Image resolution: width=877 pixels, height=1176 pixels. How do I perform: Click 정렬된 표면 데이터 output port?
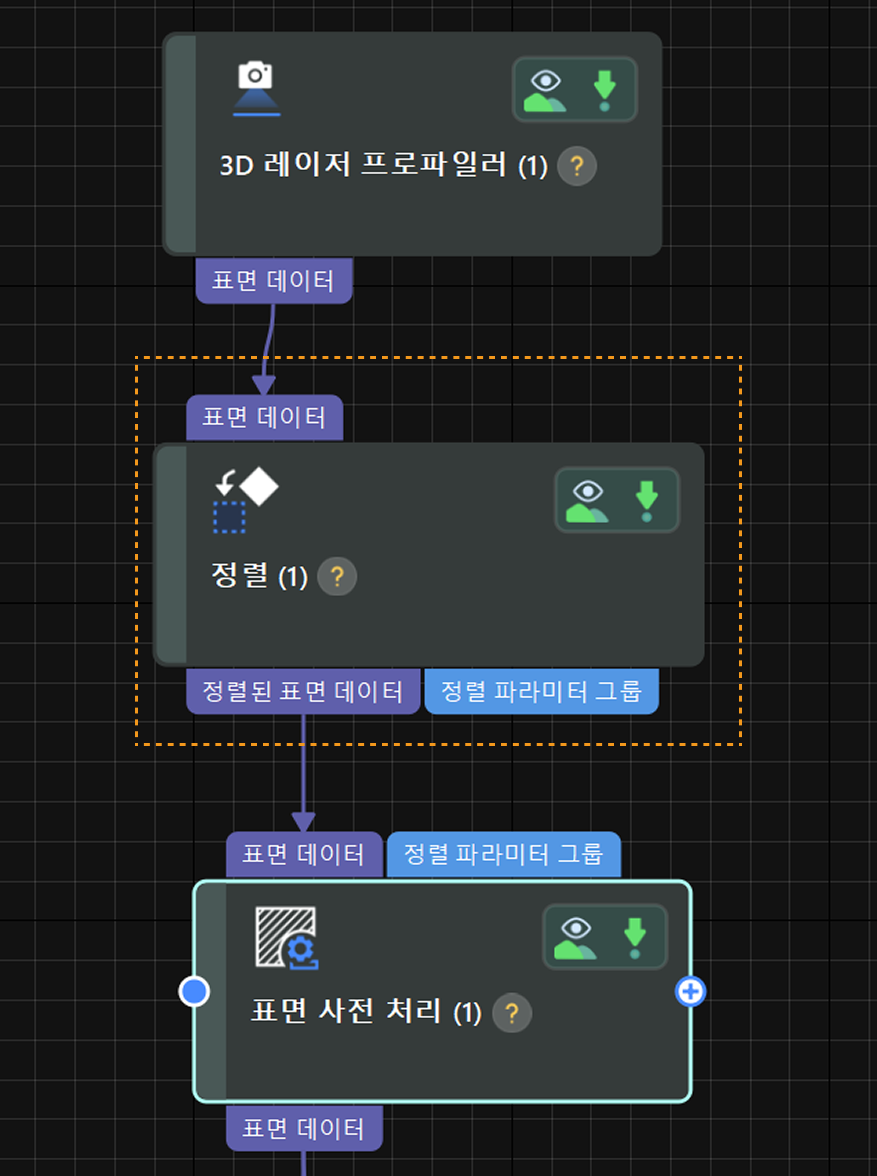(303, 692)
